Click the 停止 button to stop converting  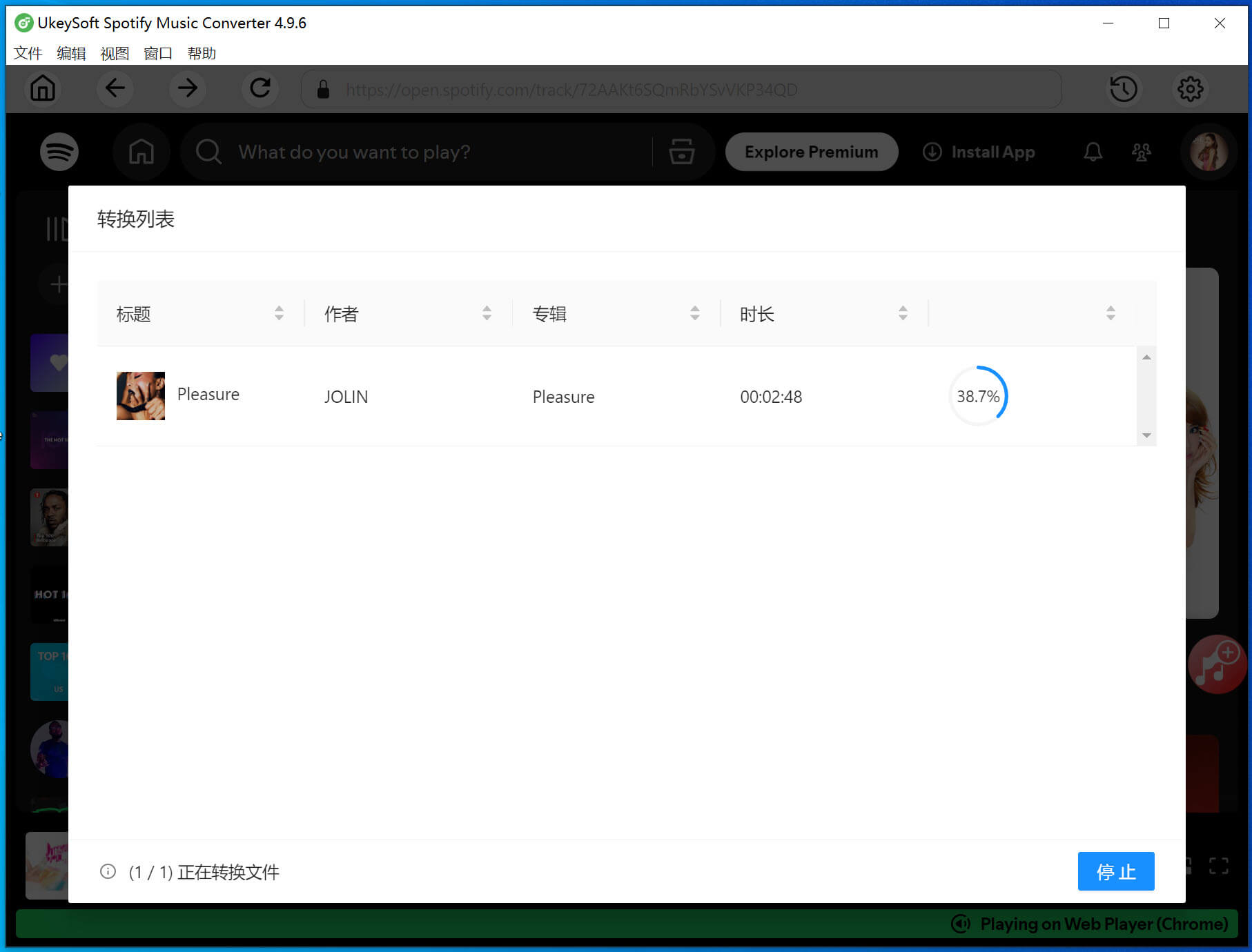click(x=1116, y=871)
